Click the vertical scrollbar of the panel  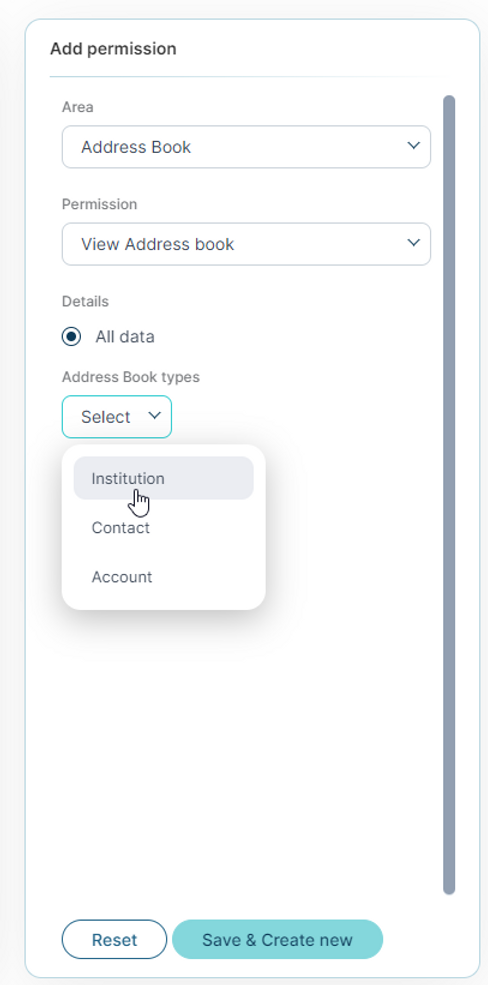tap(448, 494)
